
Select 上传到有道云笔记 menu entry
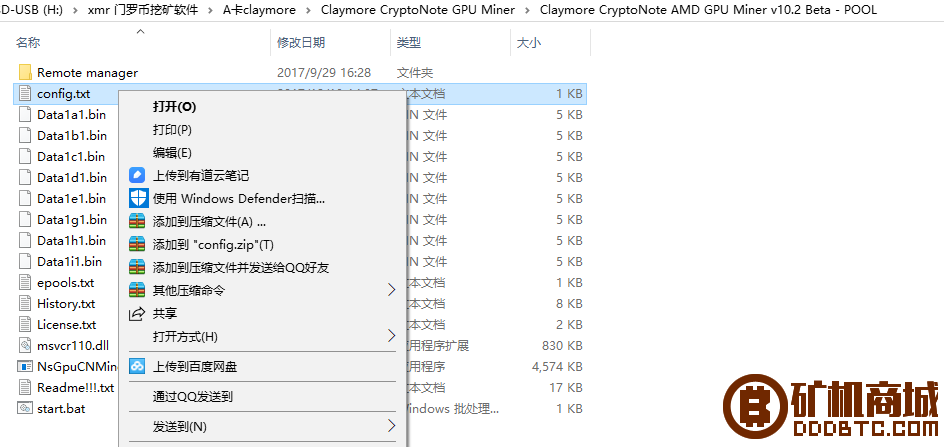201,176
